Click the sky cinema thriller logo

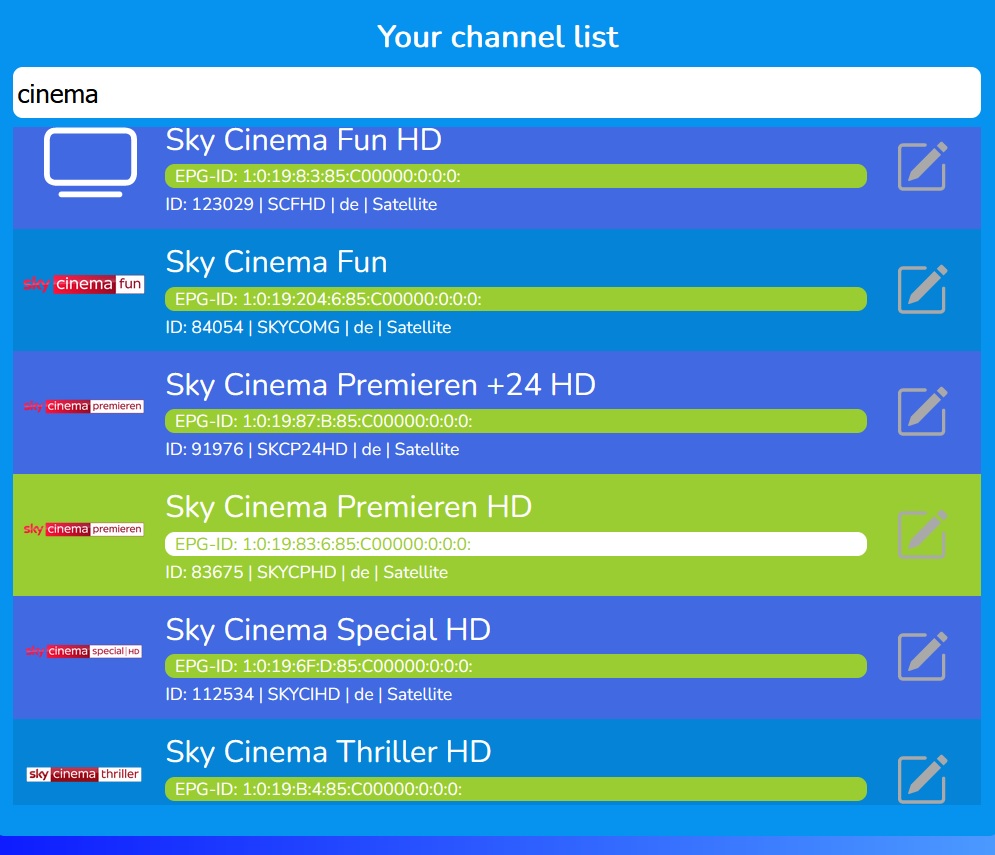click(83, 774)
